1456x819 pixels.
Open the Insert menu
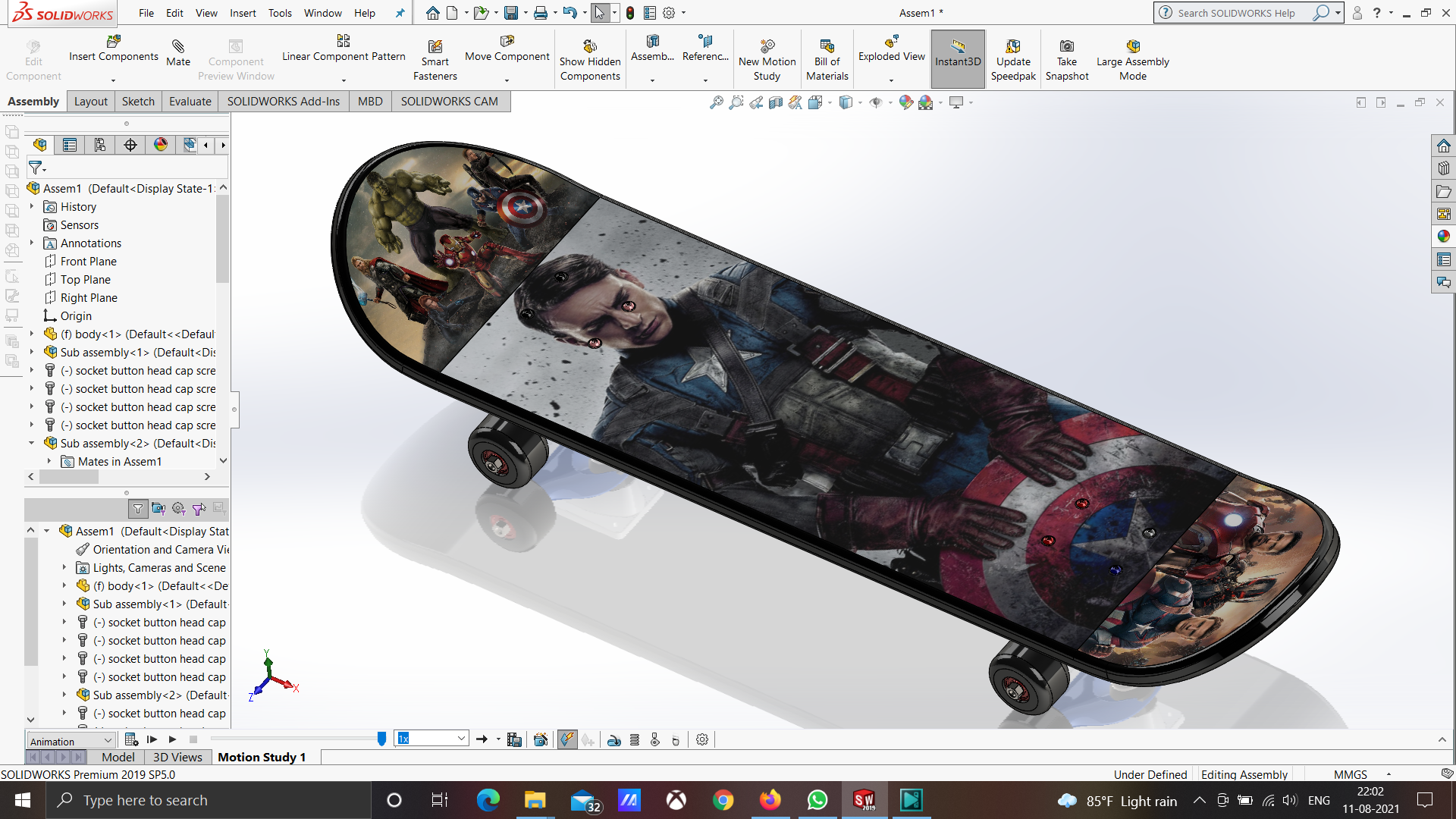(243, 13)
